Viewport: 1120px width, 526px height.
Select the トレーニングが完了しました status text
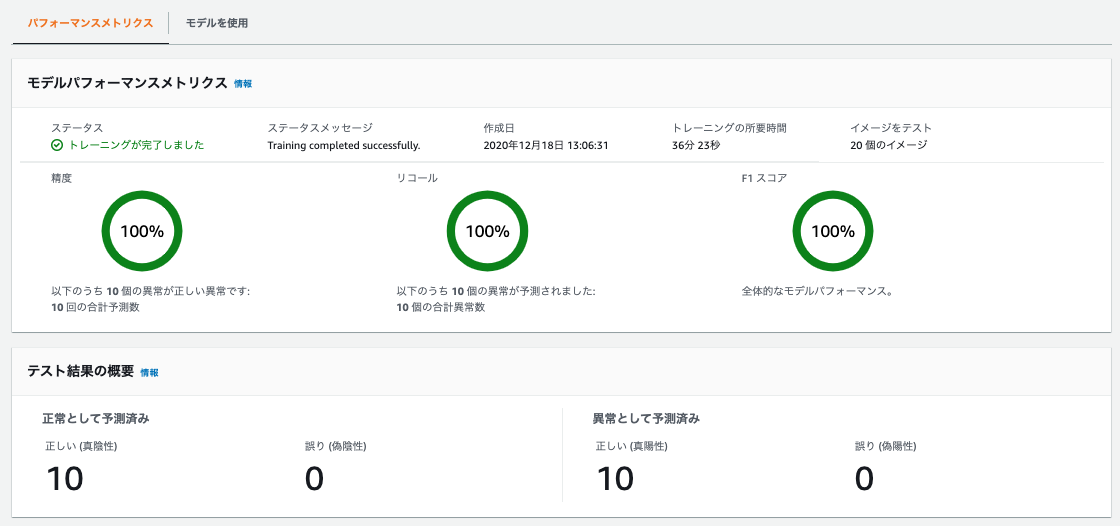(136, 145)
